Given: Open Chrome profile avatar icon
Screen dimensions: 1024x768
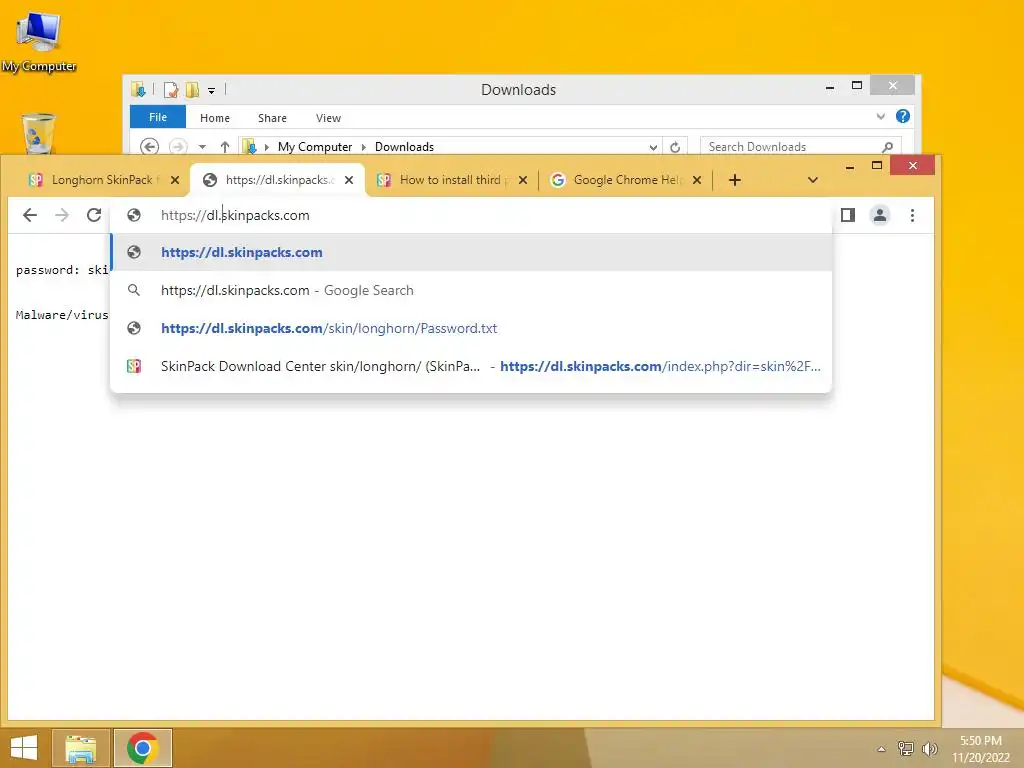Looking at the screenshot, I should click(x=880, y=215).
